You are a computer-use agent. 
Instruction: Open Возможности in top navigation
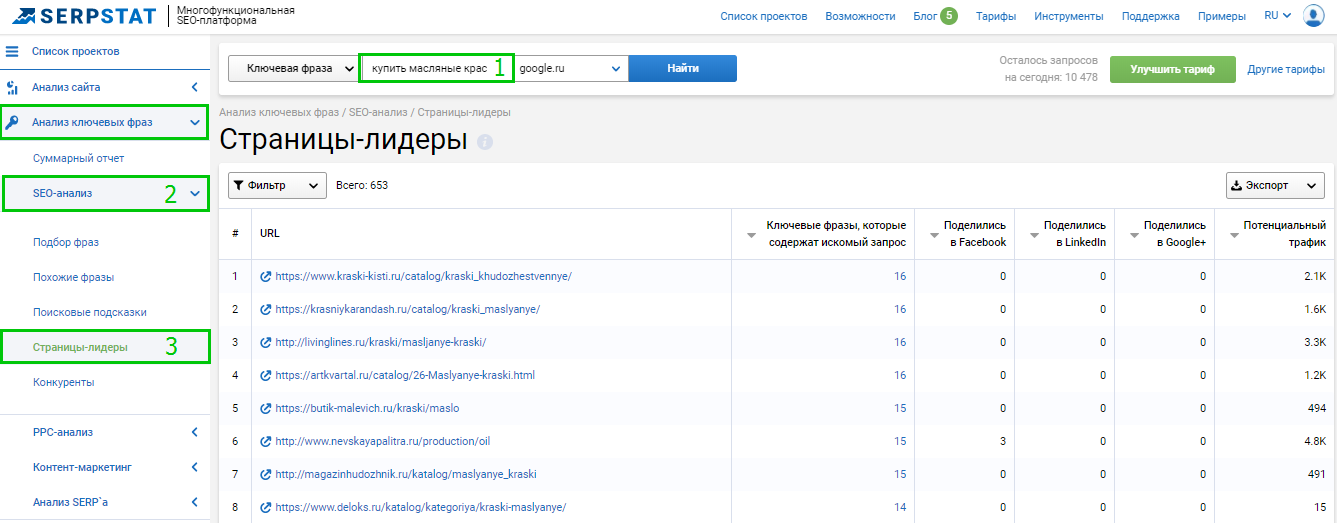(x=861, y=16)
